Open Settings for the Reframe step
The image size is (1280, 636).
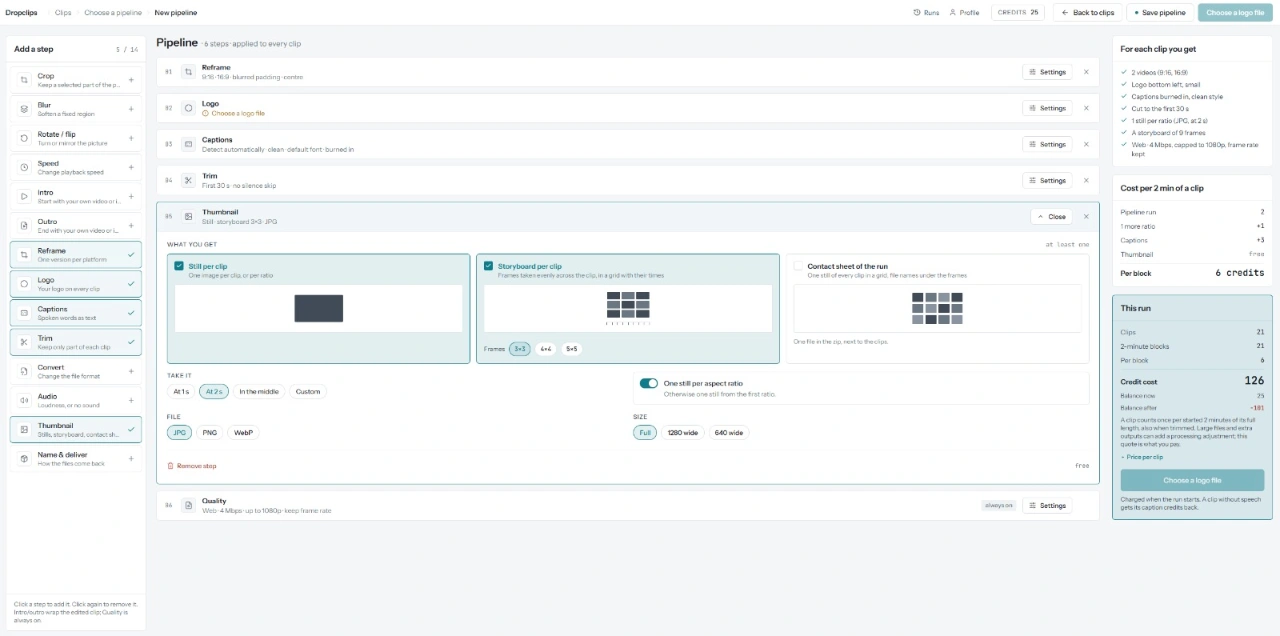pos(1047,72)
